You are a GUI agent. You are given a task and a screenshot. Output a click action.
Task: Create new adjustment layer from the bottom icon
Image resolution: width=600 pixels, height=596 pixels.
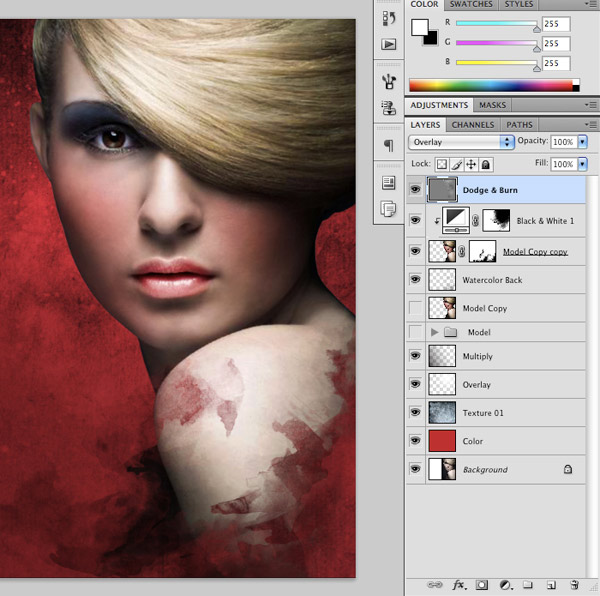point(505,584)
